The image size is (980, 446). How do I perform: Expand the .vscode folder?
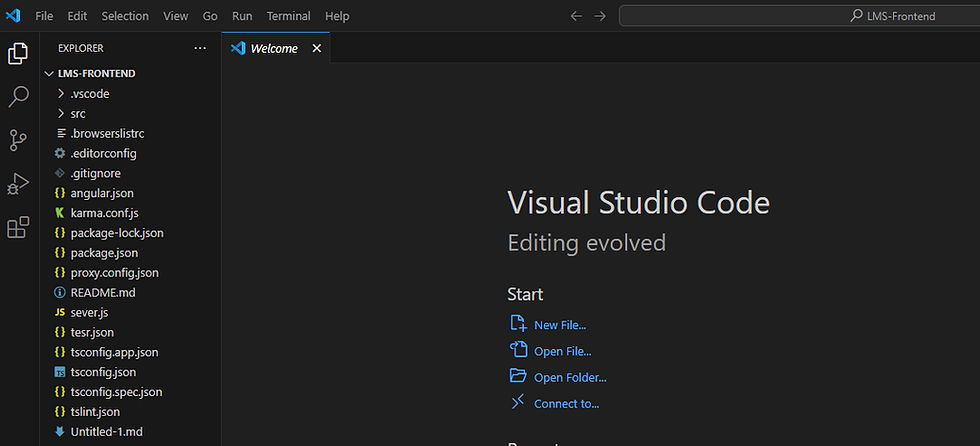[x=89, y=93]
